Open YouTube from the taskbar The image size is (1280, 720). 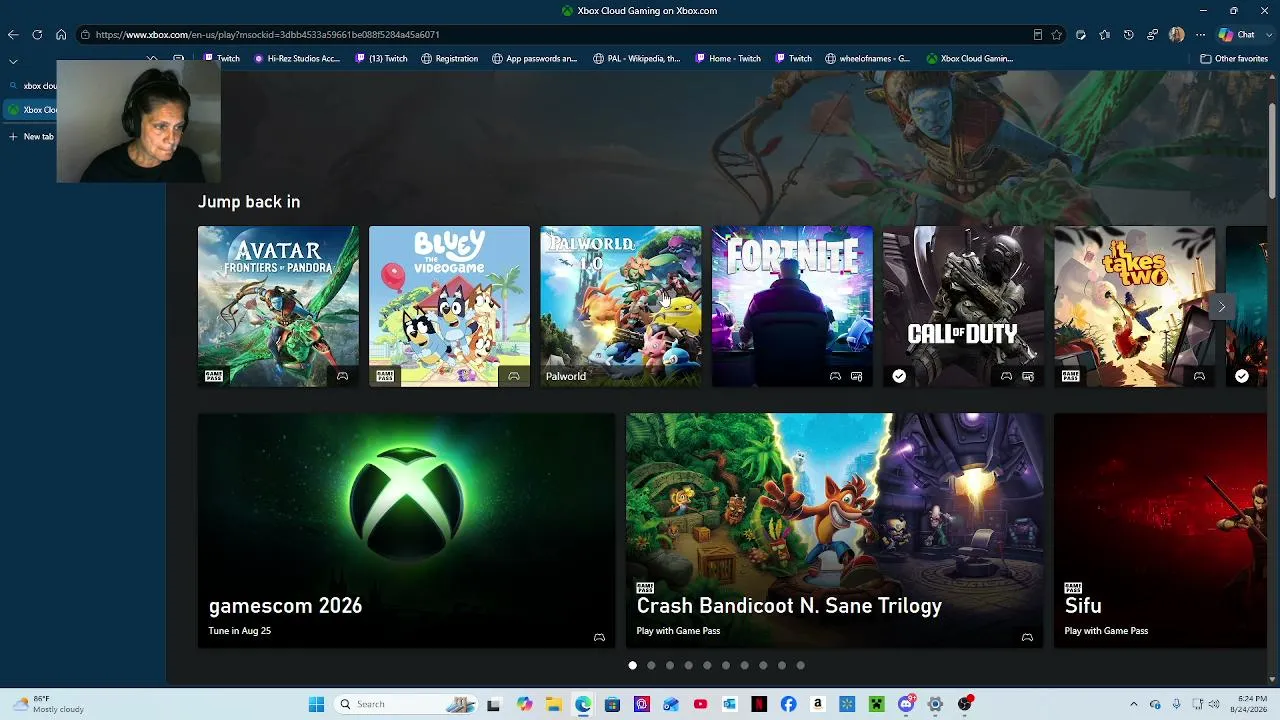[700, 704]
